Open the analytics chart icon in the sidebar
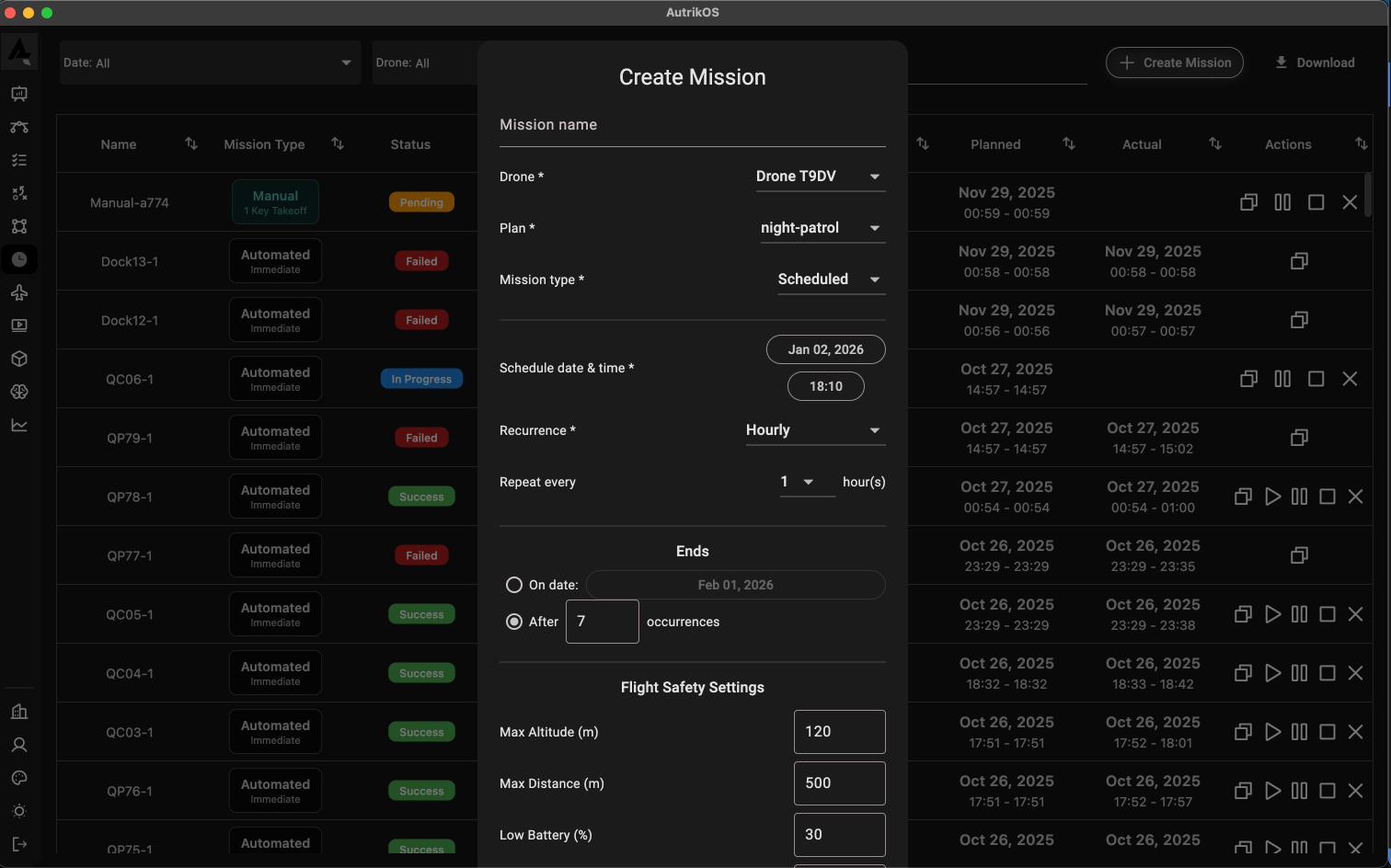Screen dimensions: 1391x868 pyautogui.click(x=20, y=425)
